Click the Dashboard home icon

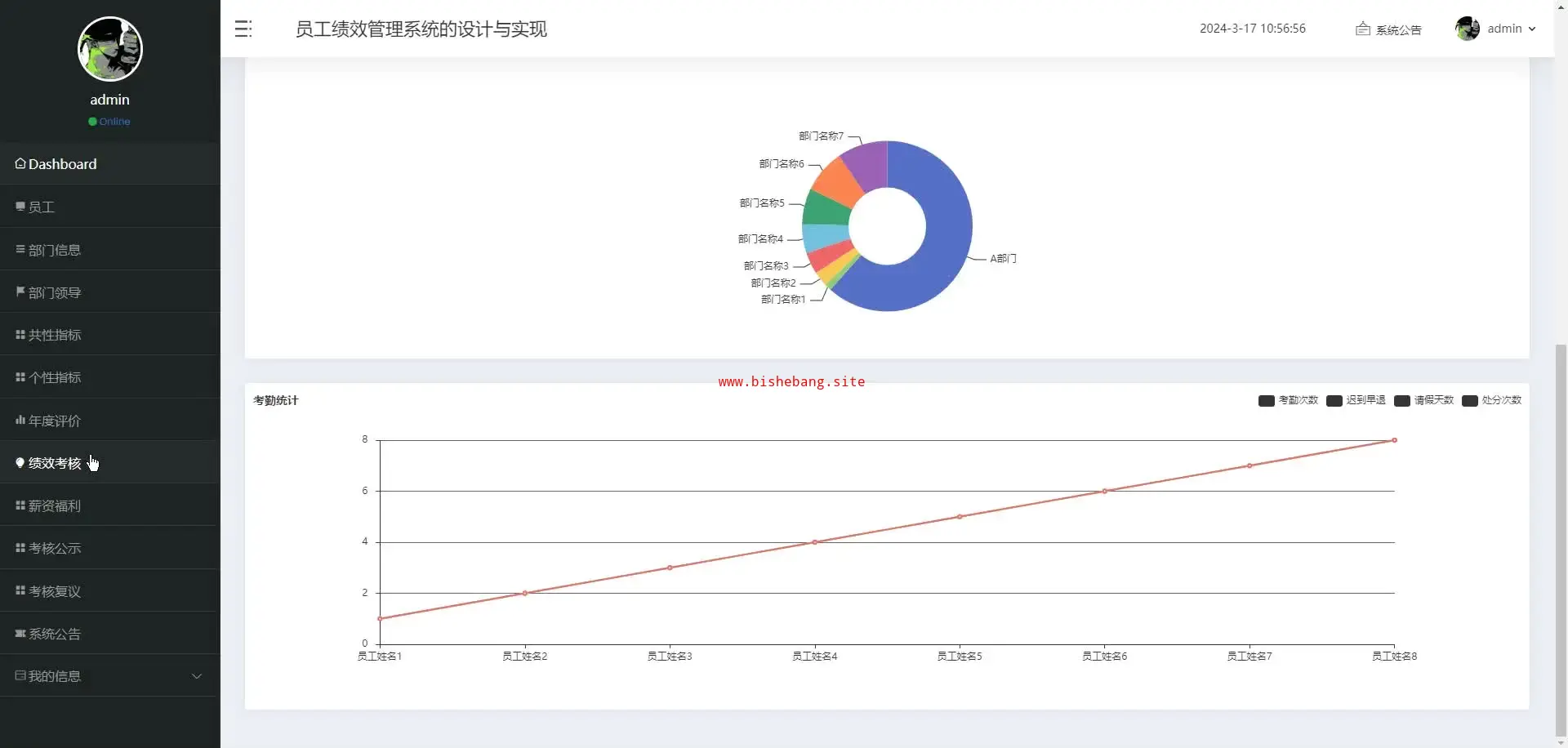20,164
